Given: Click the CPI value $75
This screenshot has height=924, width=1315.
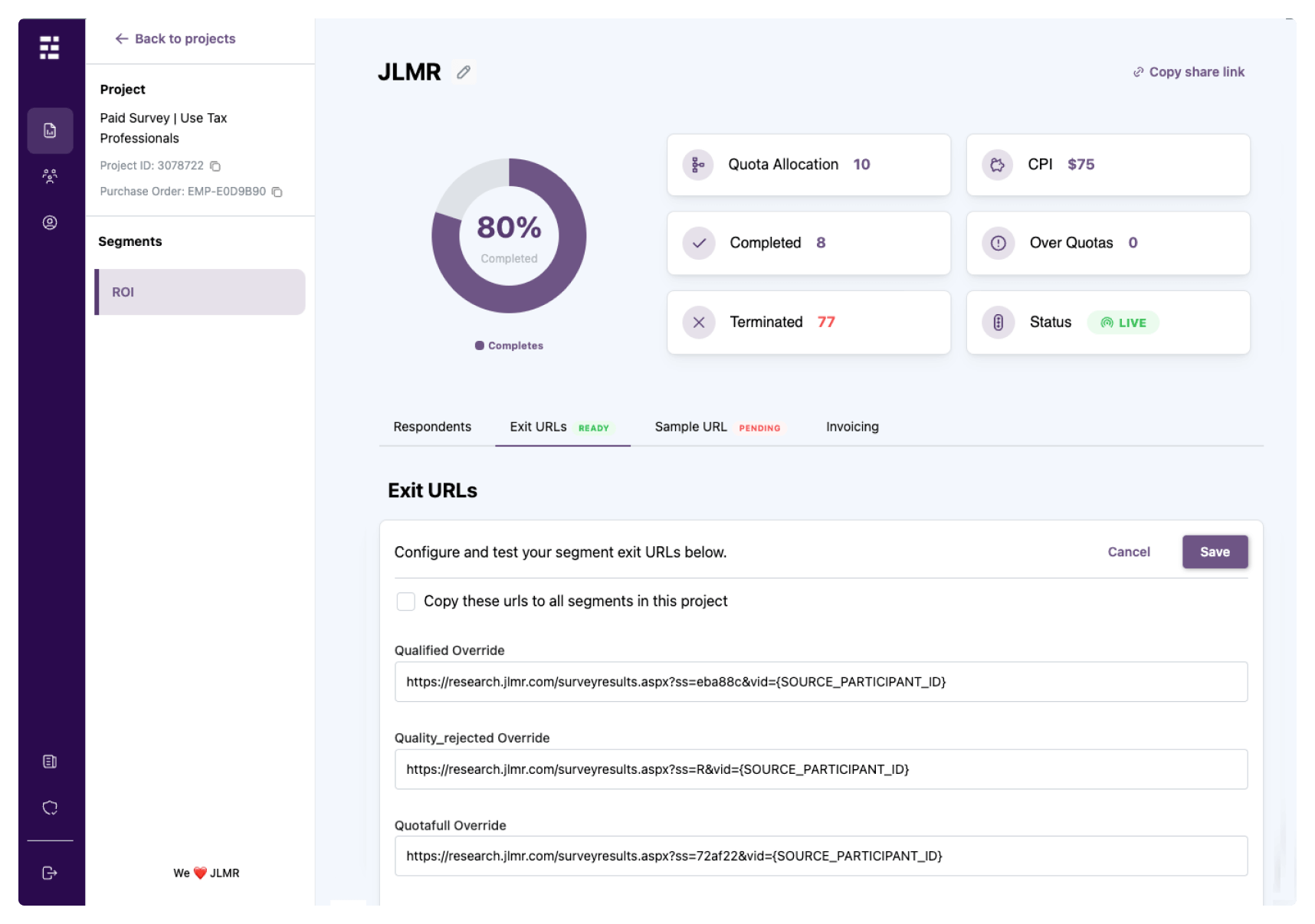Looking at the screenshot, I should (x=1081, y=164).
